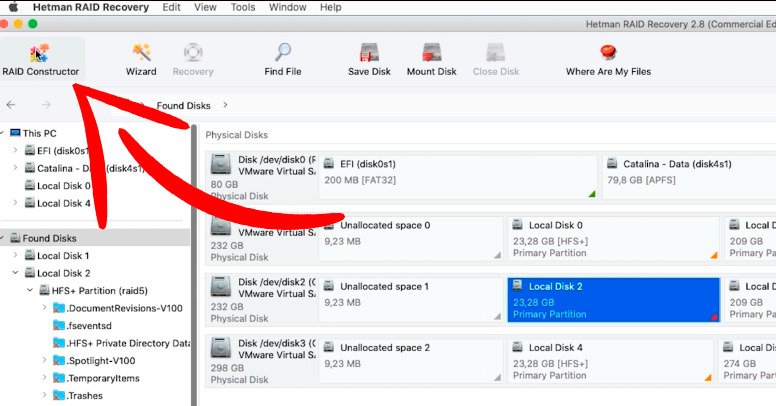Expand the Catalina - Data tree node

click(15, 167)
